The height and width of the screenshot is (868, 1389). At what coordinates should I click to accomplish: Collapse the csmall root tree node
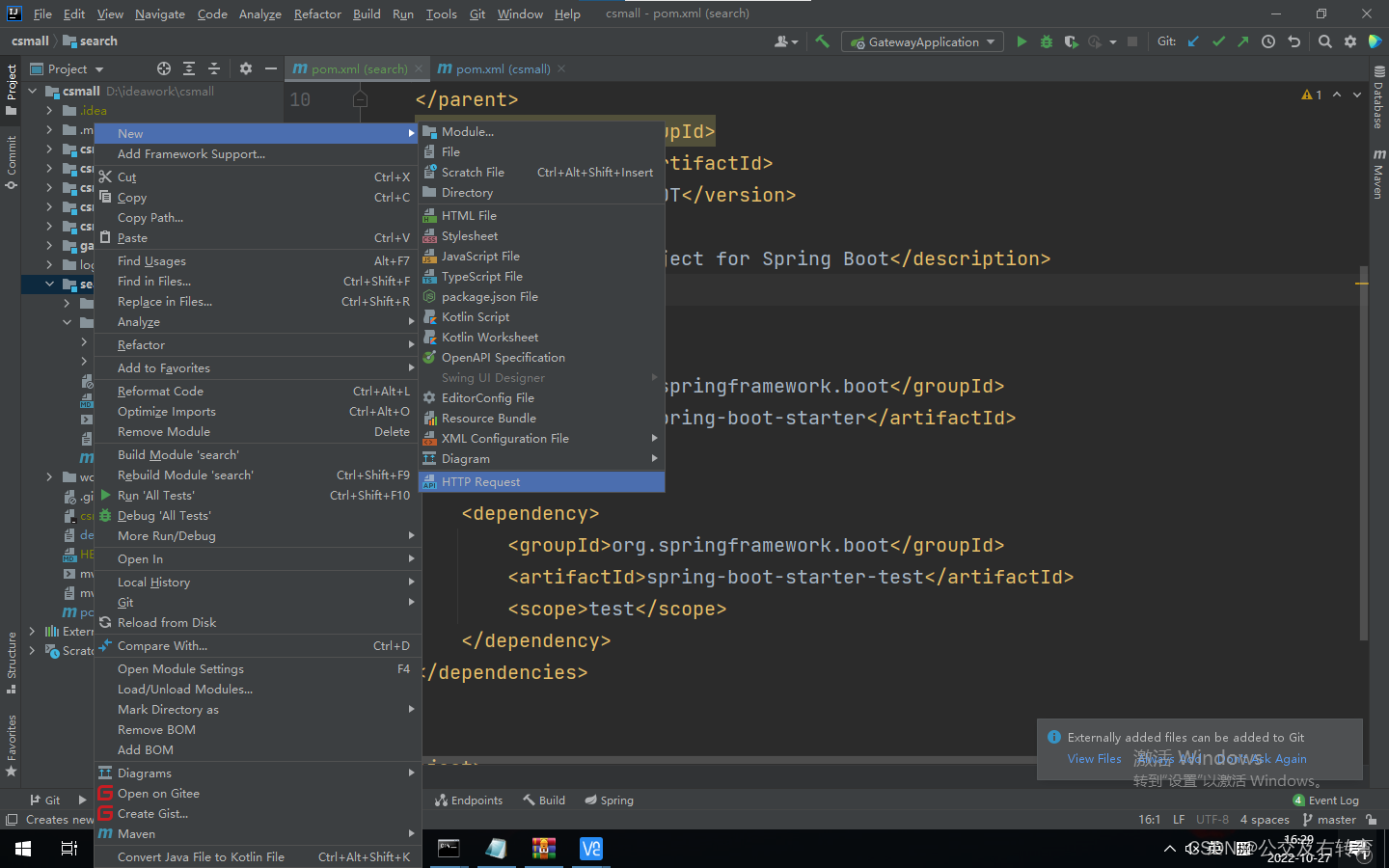32,91
